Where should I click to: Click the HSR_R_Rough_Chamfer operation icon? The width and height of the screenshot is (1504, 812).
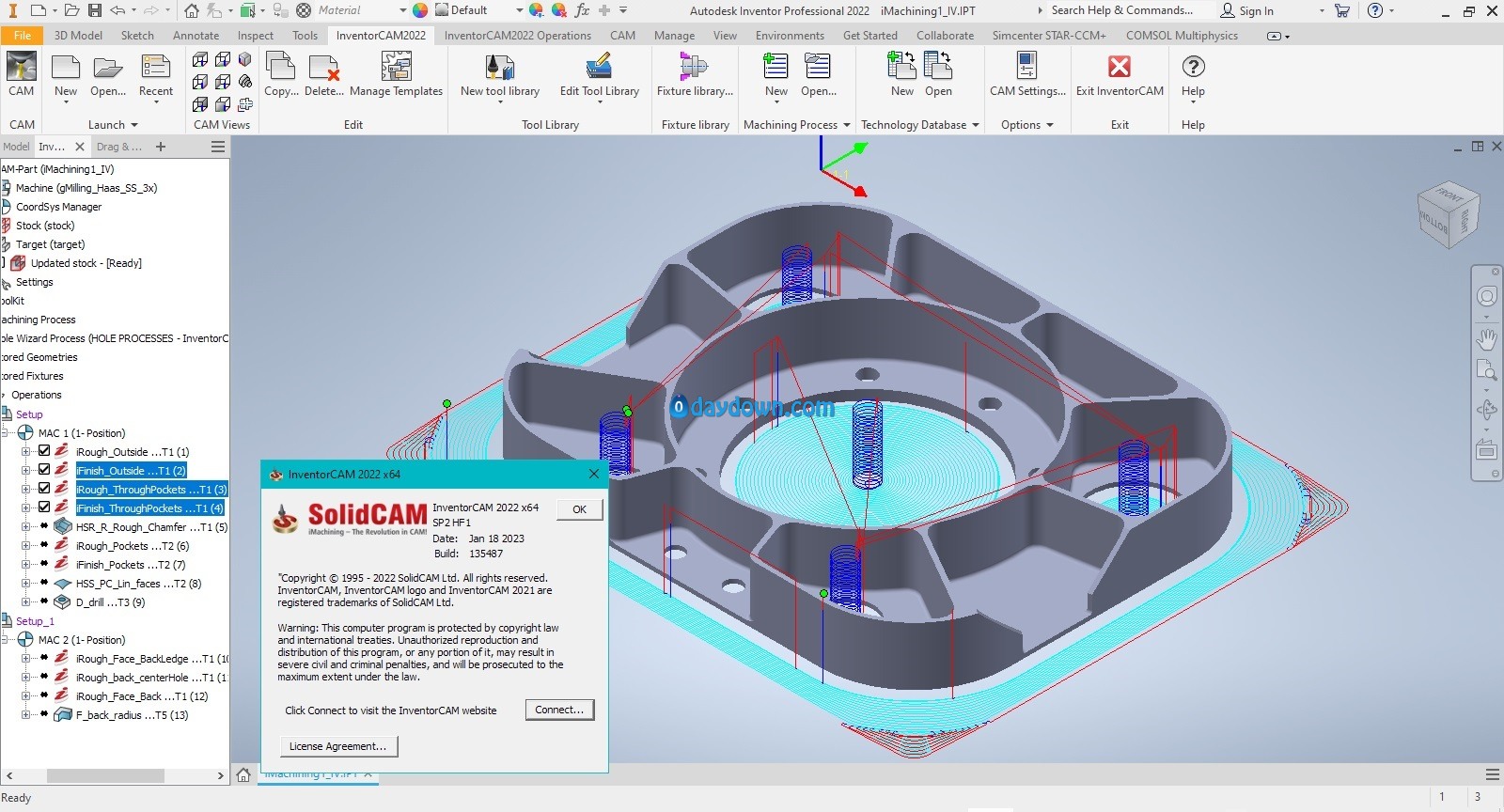[63, 526]
